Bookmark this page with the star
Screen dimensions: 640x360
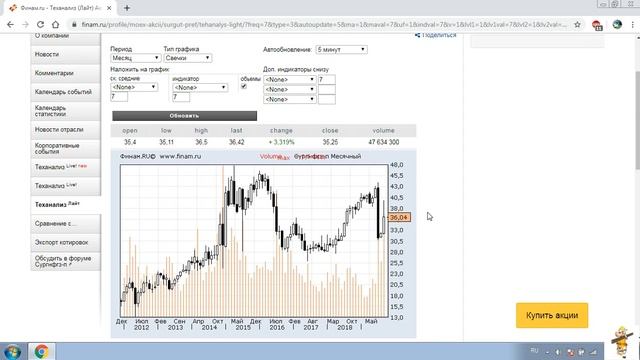[x=577, y=24]
